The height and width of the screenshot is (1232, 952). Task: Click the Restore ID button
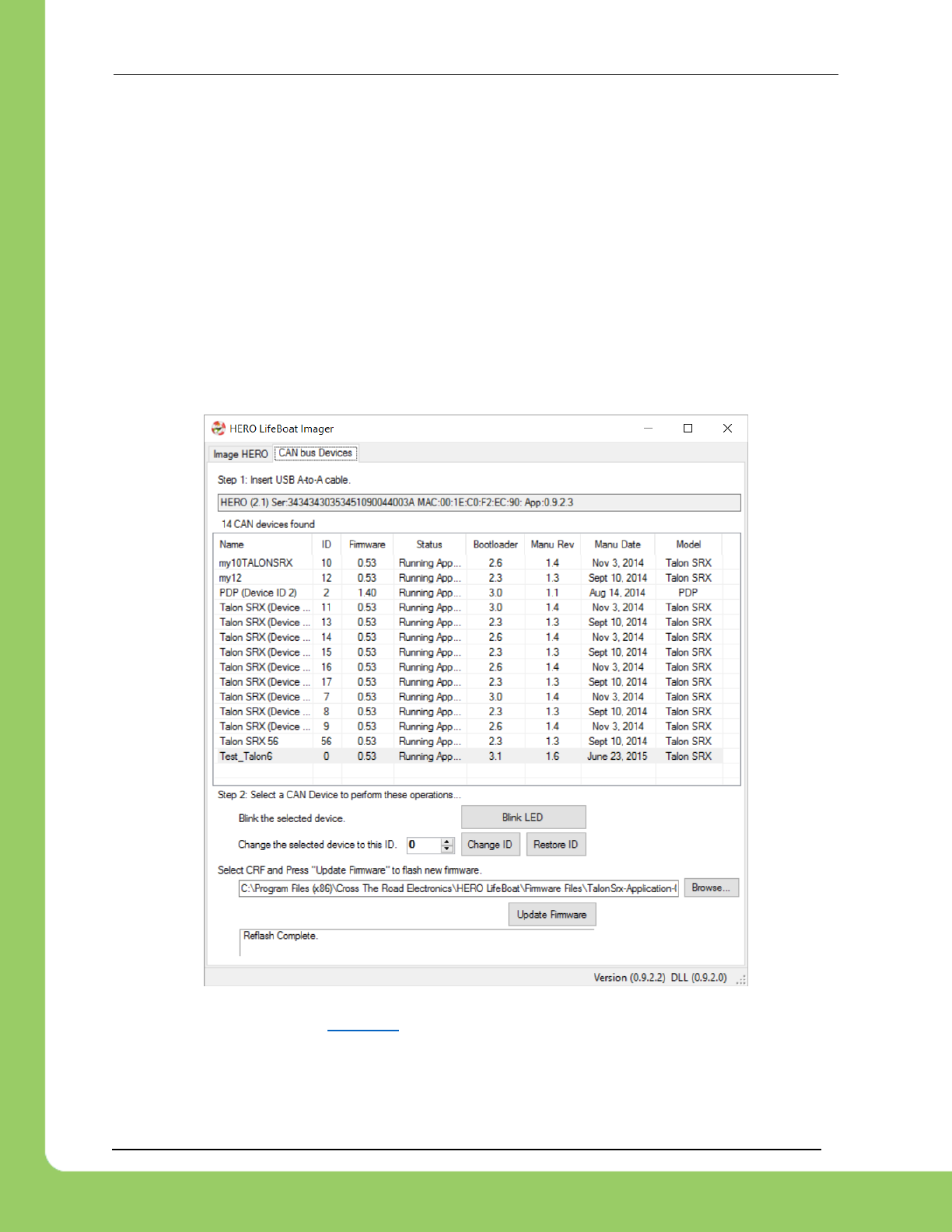coord(556,845)
